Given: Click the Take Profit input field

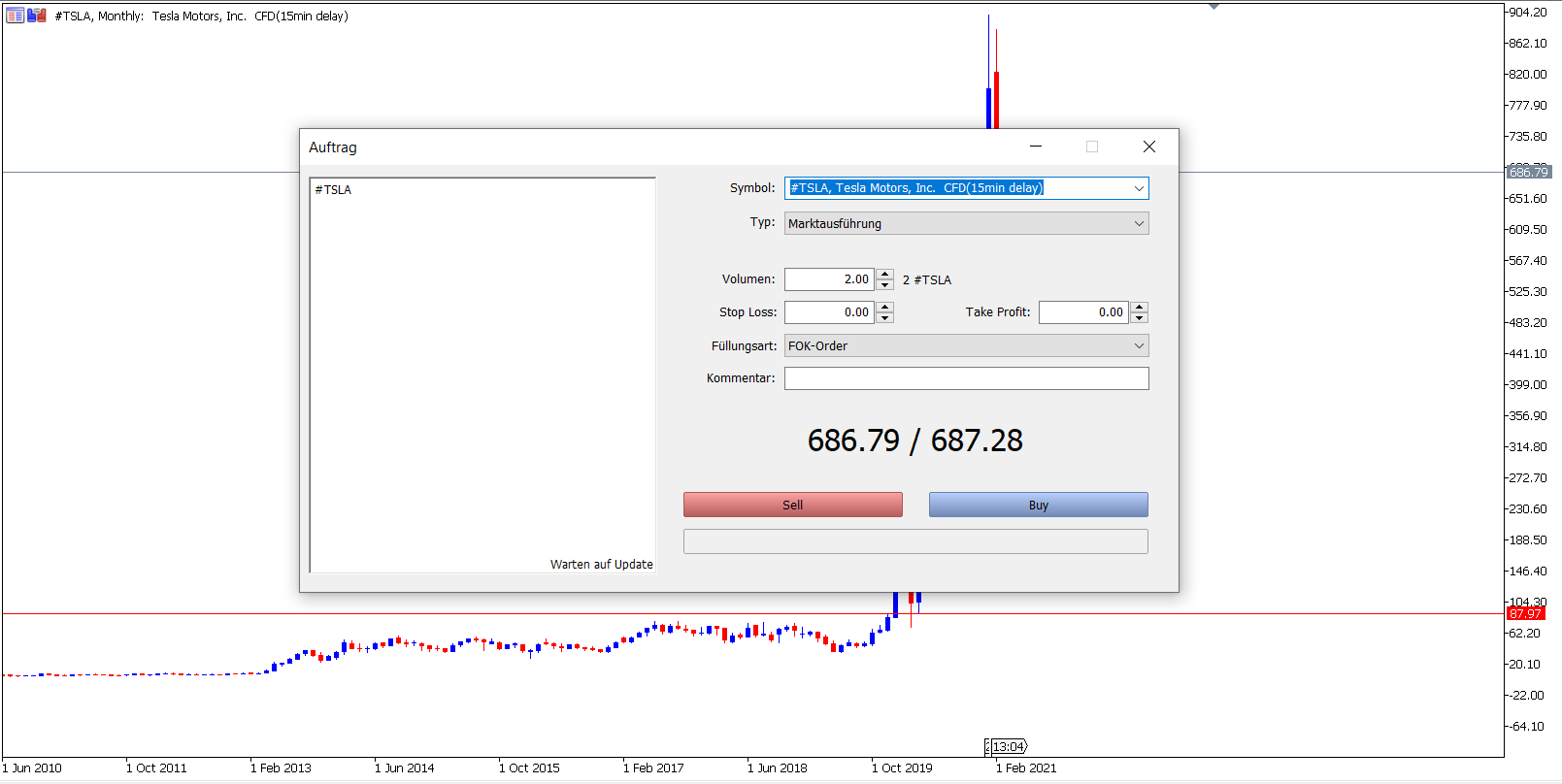Looking at the screenshot, I should (1083, 312).
